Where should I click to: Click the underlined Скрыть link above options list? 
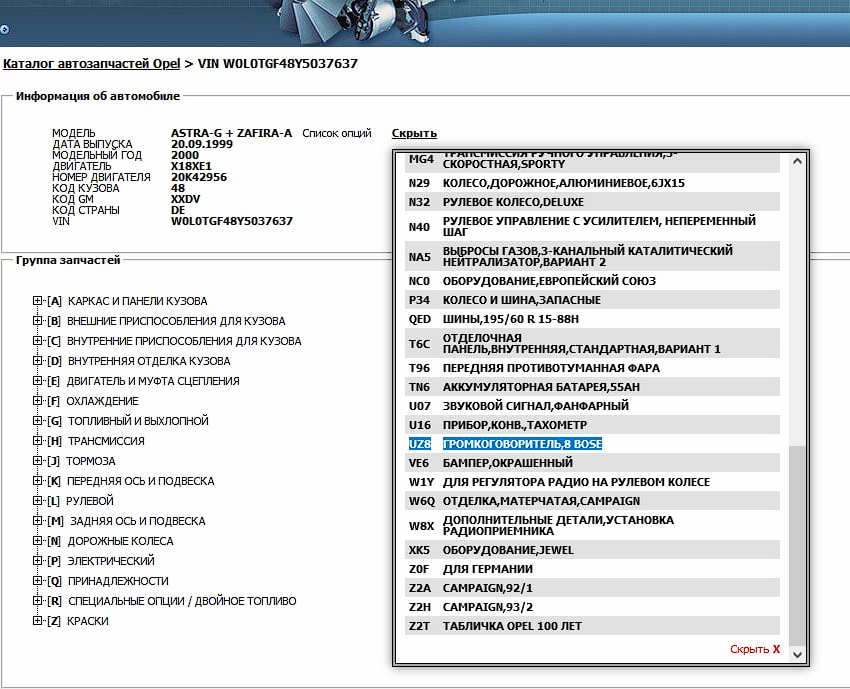pyautogui.click(x=414, y=133)
